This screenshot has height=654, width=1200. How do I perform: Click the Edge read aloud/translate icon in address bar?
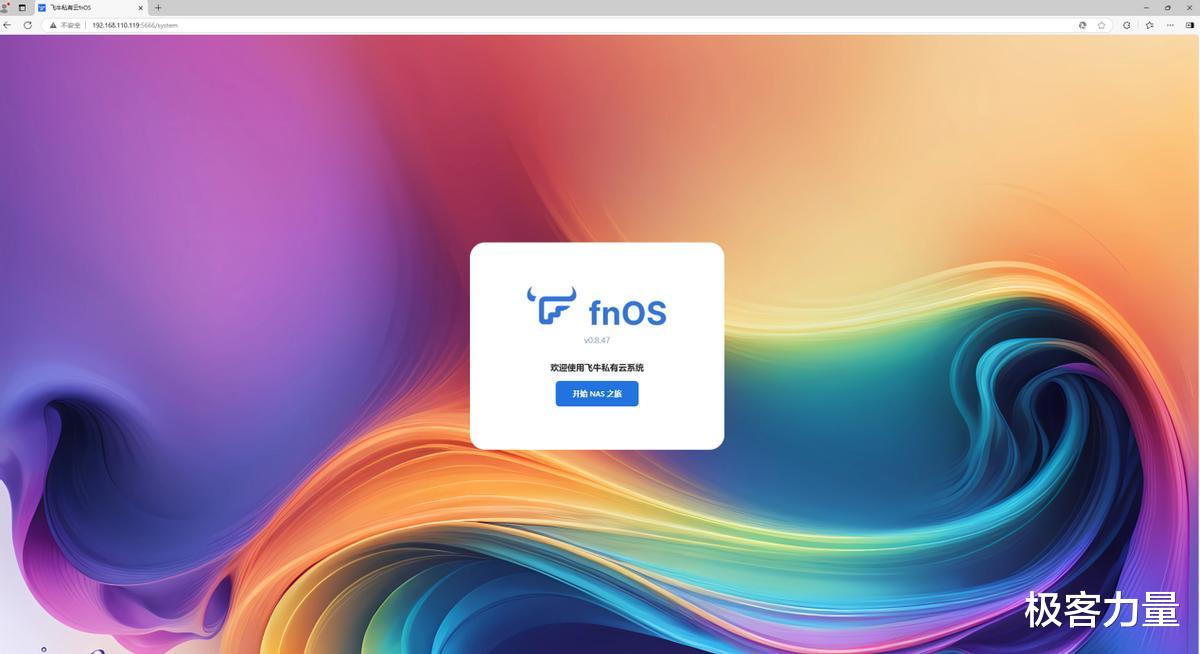(1083, 25)
